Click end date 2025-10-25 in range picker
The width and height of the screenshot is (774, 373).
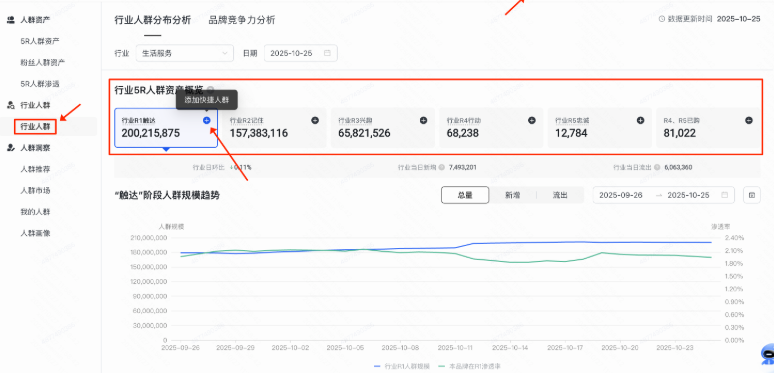(688, 195)
